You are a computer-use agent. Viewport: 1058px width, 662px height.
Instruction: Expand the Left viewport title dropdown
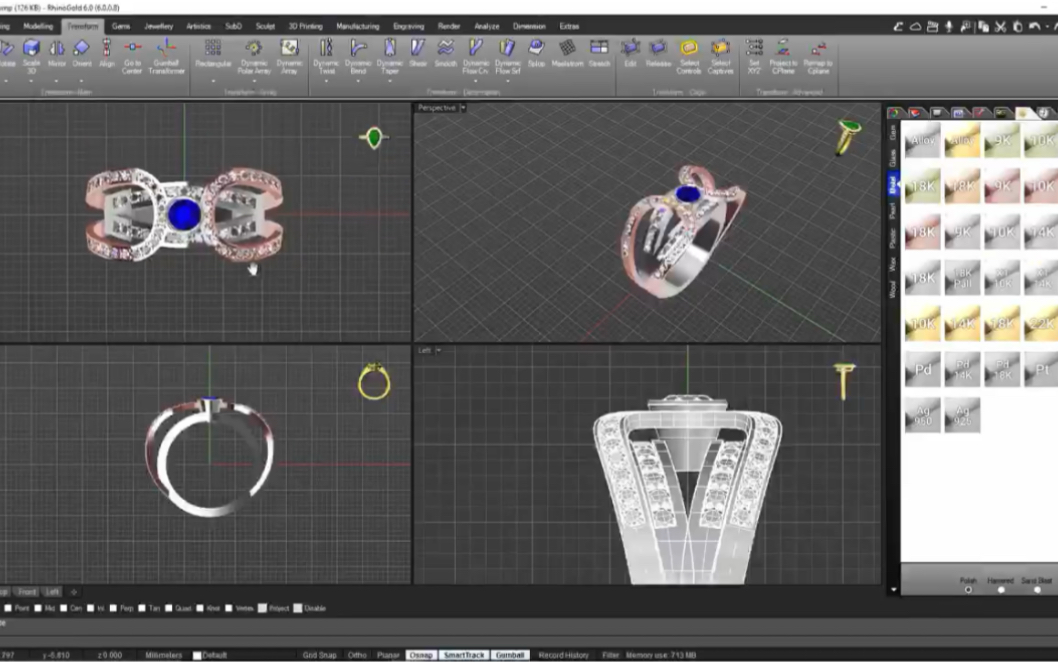coord(438,350)
